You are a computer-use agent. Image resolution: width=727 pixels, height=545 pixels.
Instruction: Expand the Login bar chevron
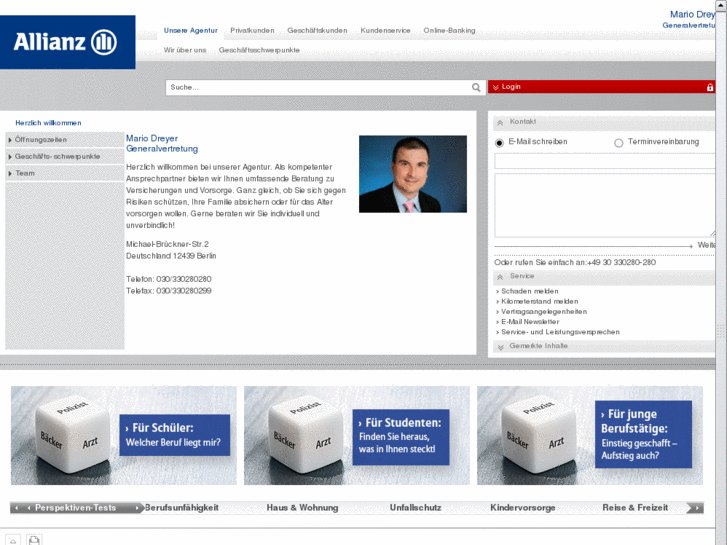click(x=496, y=87)
